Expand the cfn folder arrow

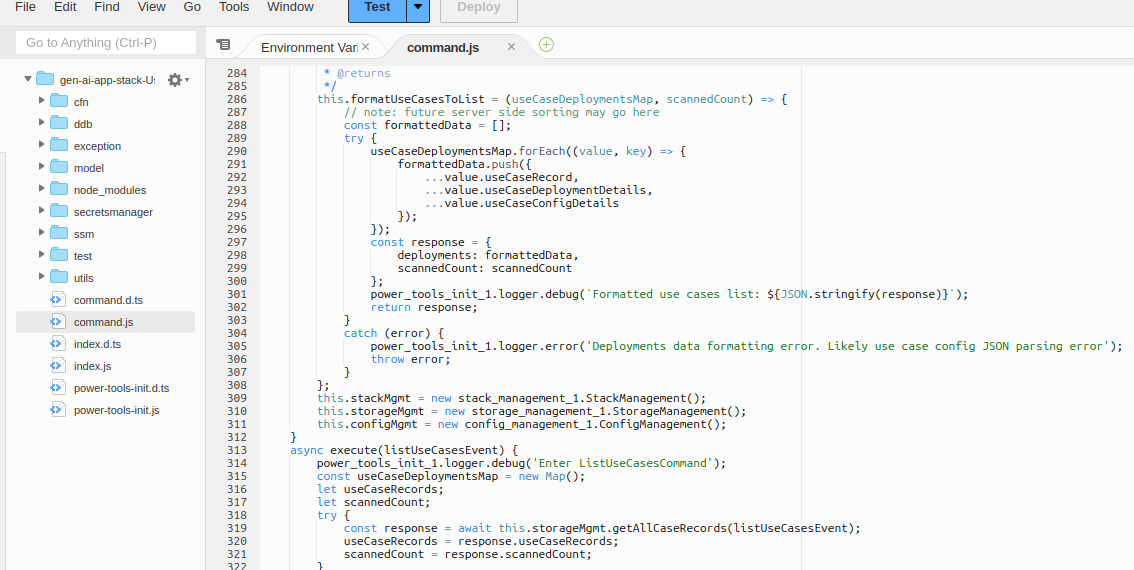41,102
